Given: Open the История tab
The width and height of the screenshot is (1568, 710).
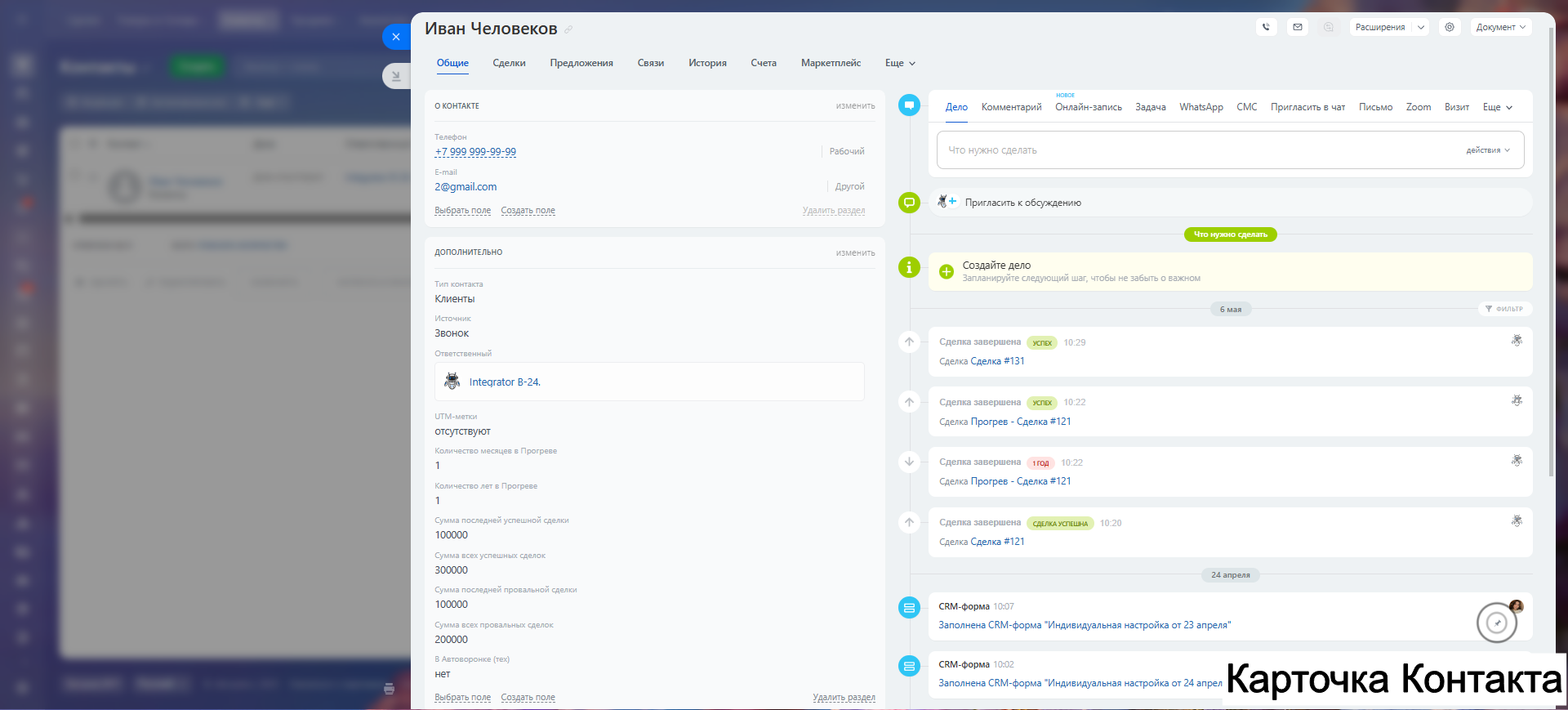Looking at the screenshot, I should point(706,63).
